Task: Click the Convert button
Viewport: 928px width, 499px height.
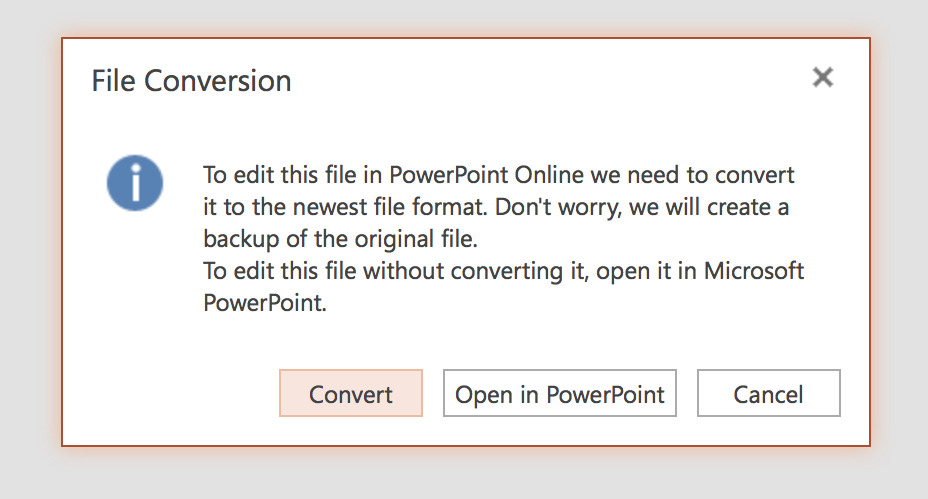Action: coord(351,394)
